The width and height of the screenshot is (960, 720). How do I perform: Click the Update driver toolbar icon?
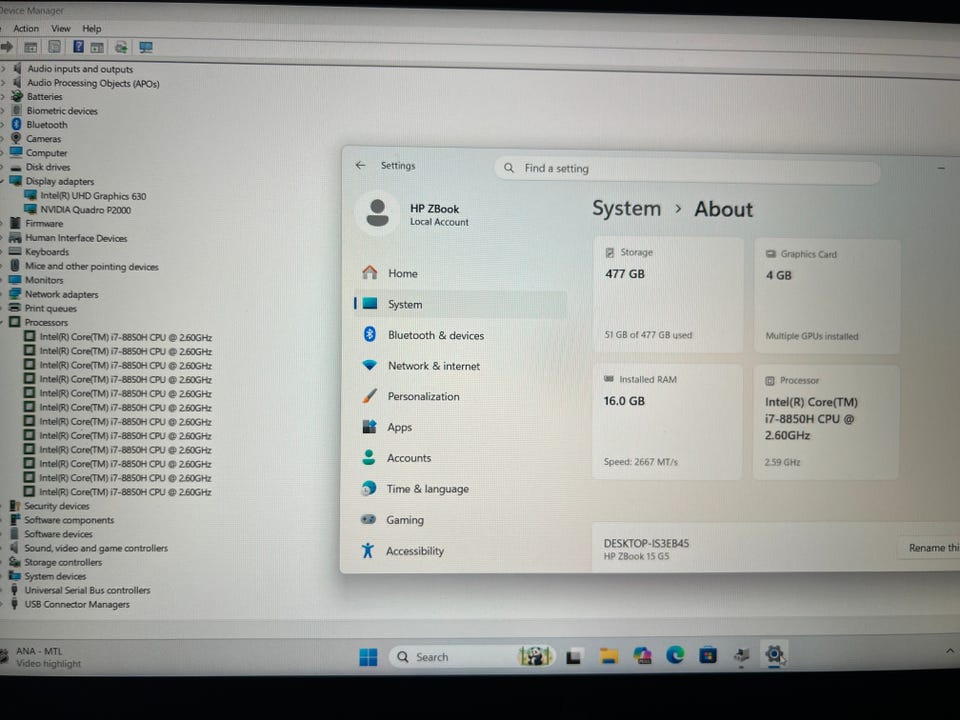click(x=121, y=47)
